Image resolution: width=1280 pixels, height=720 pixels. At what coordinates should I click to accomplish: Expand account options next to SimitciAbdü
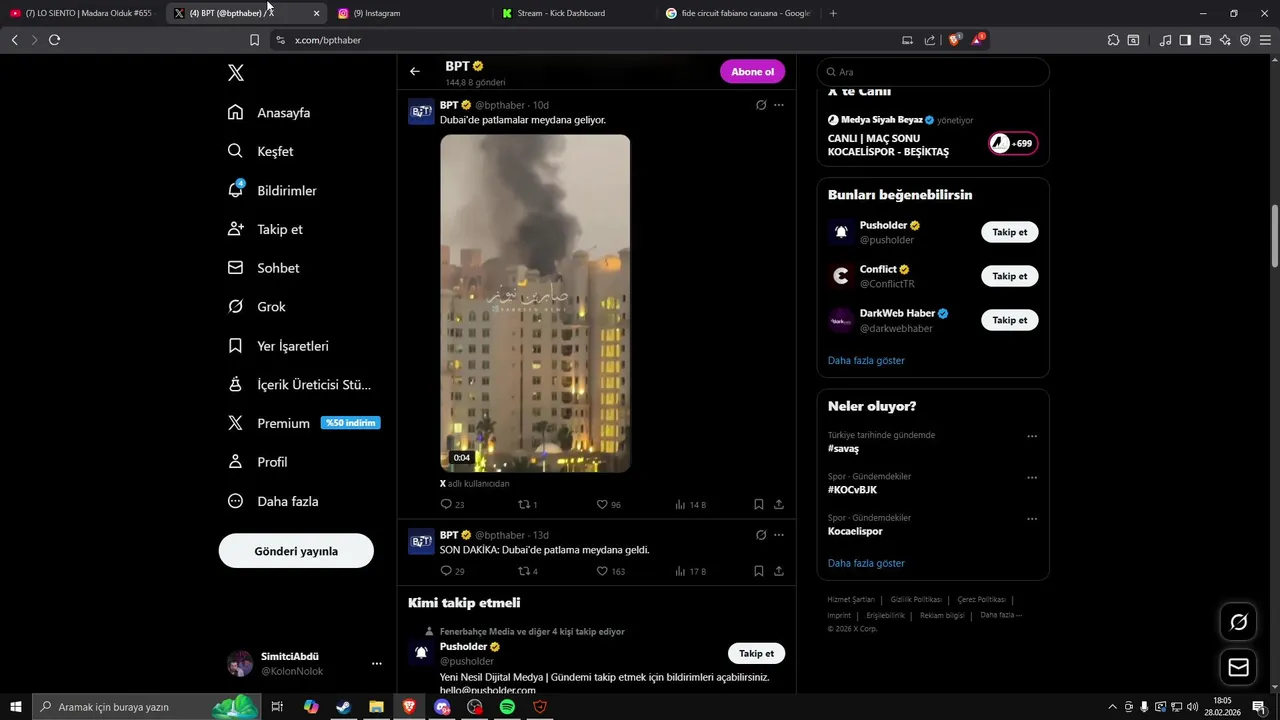pyautogui.click(x=377, y=663)
